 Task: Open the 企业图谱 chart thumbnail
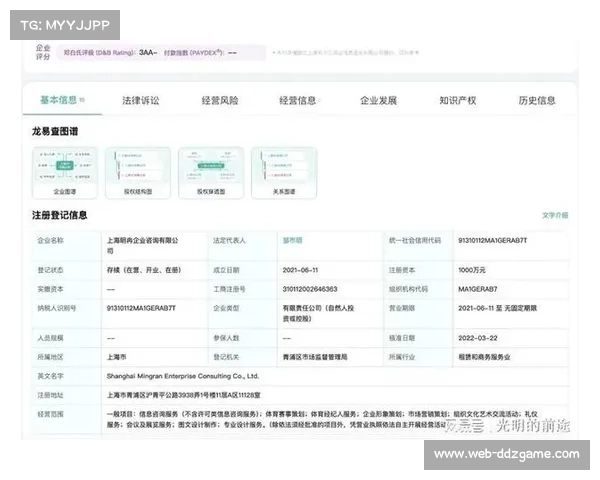[x=65, y=173]
